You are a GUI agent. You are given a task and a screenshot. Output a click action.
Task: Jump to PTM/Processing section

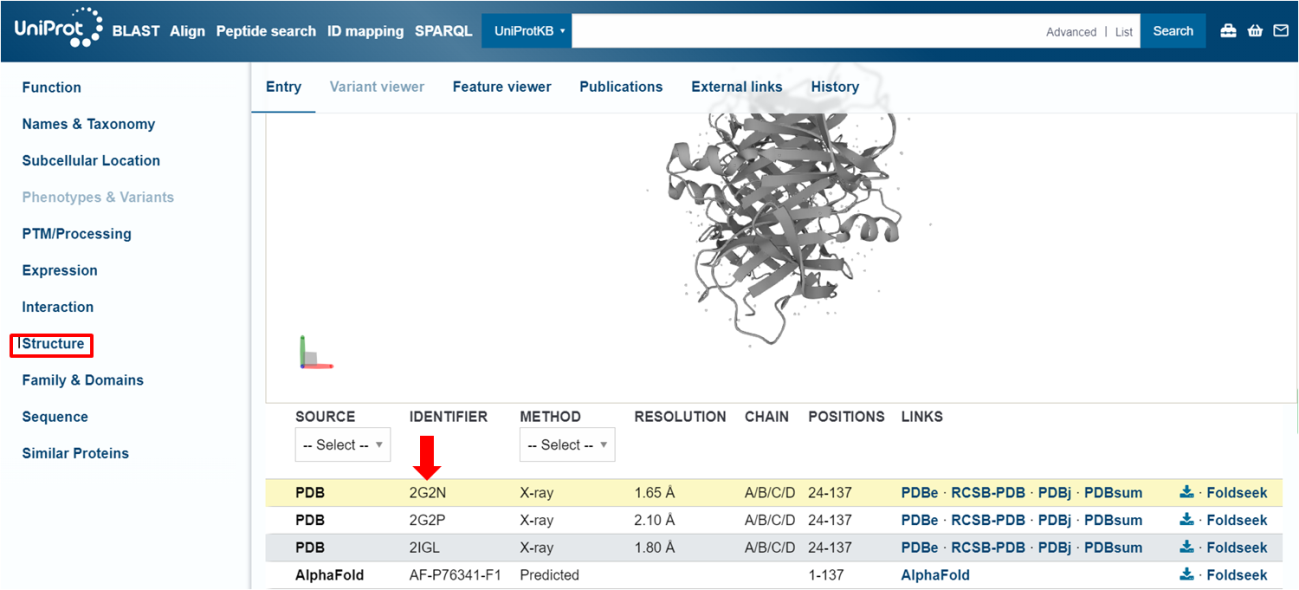[77, 234]
